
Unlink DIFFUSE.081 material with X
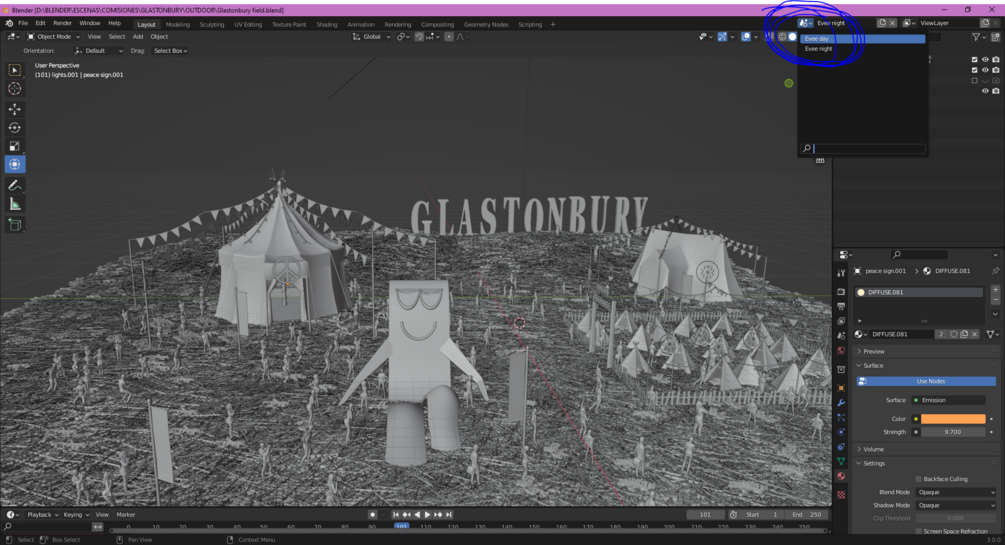coord(974,334)
